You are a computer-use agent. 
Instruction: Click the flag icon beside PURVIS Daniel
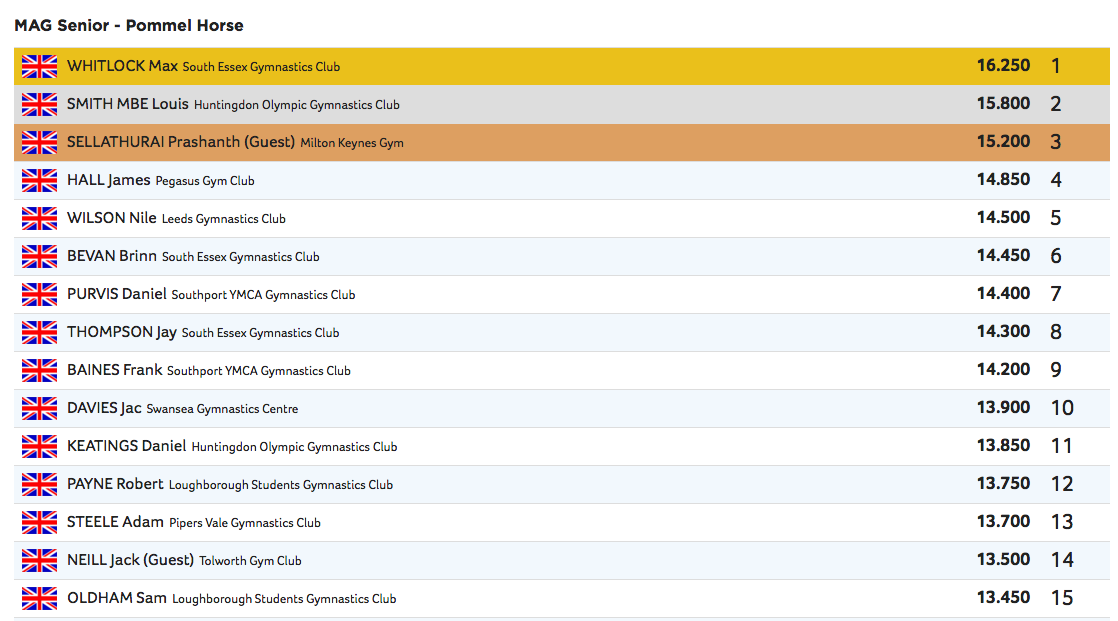tap(40, 295)
